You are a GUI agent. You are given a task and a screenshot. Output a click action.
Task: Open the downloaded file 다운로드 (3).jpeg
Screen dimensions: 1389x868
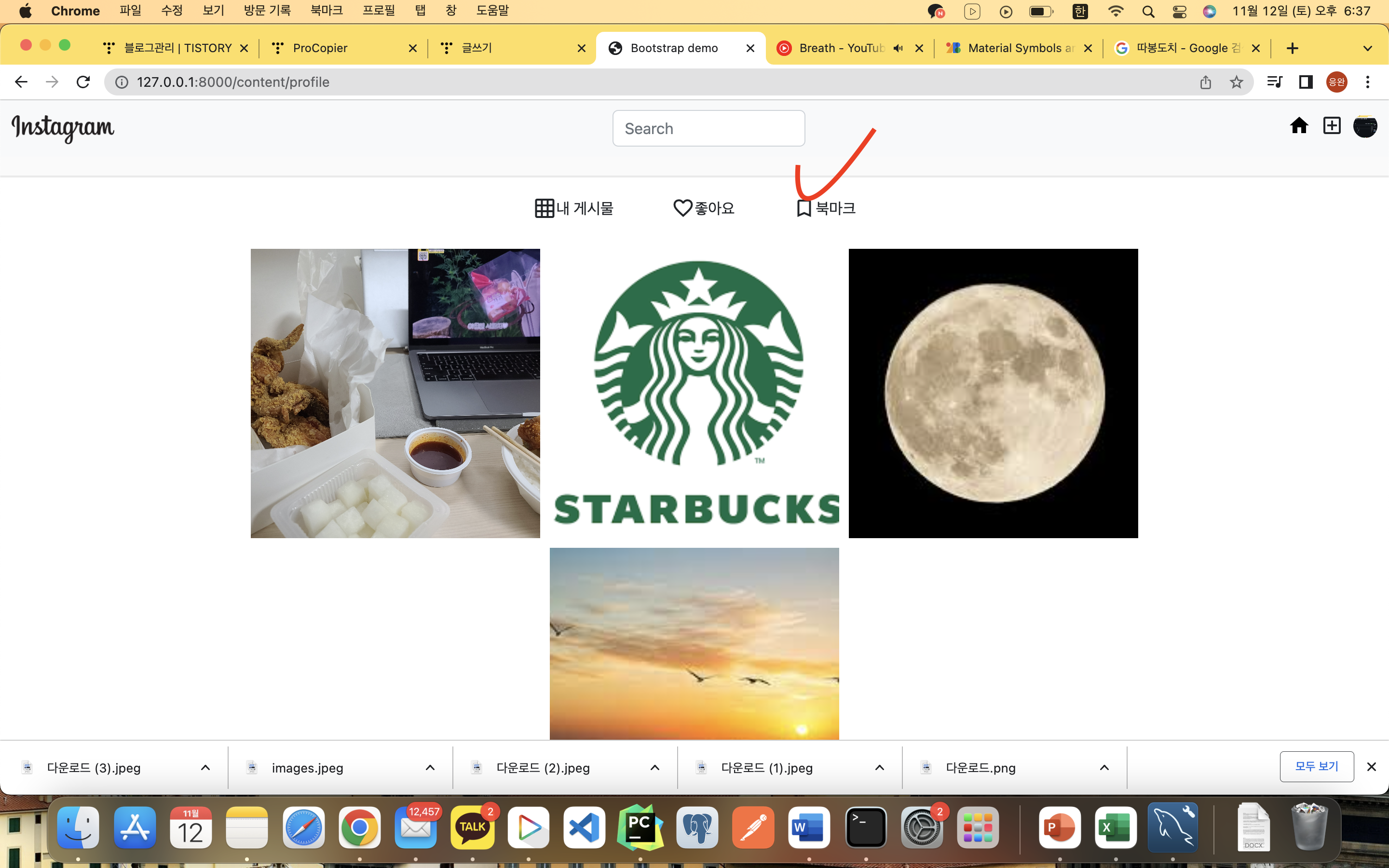tap(94, 768)
